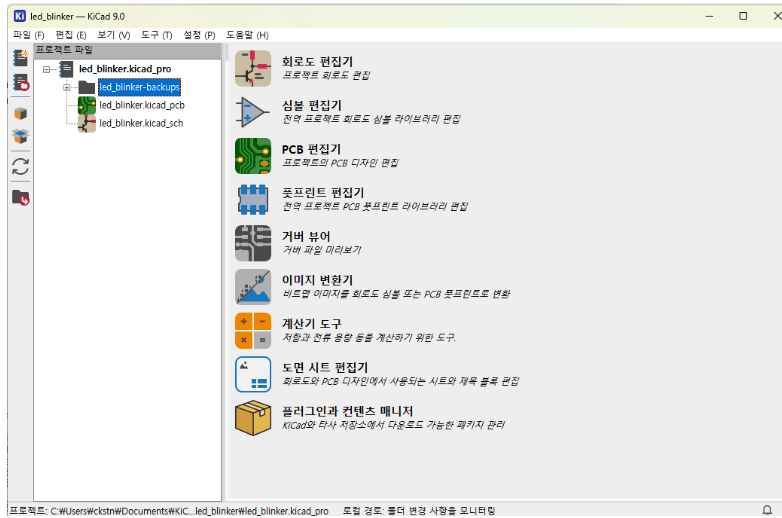Open the 보기 (V) menu
The image size is (782, 518).
point(114,35)
